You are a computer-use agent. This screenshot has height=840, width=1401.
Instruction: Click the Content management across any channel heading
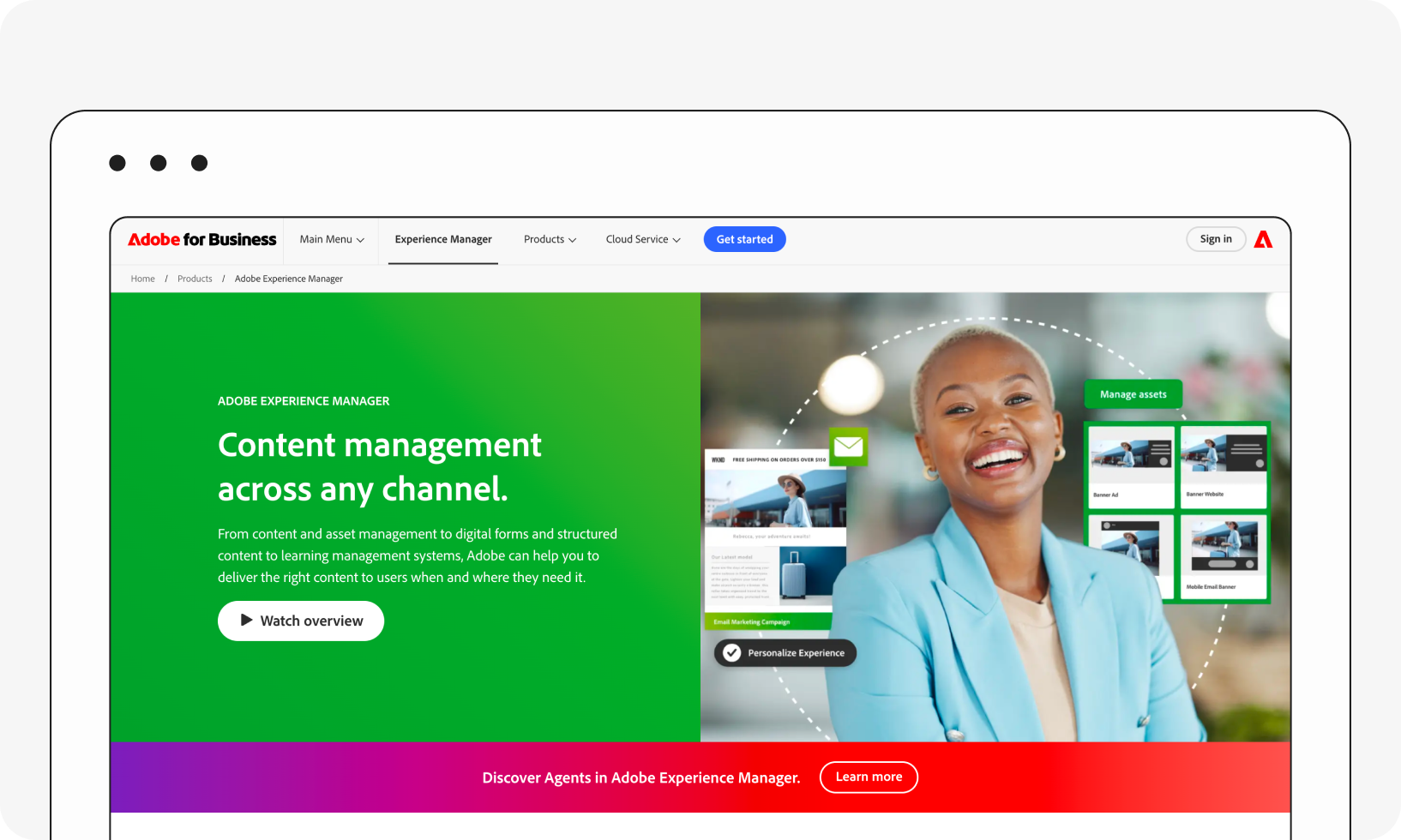380,467
